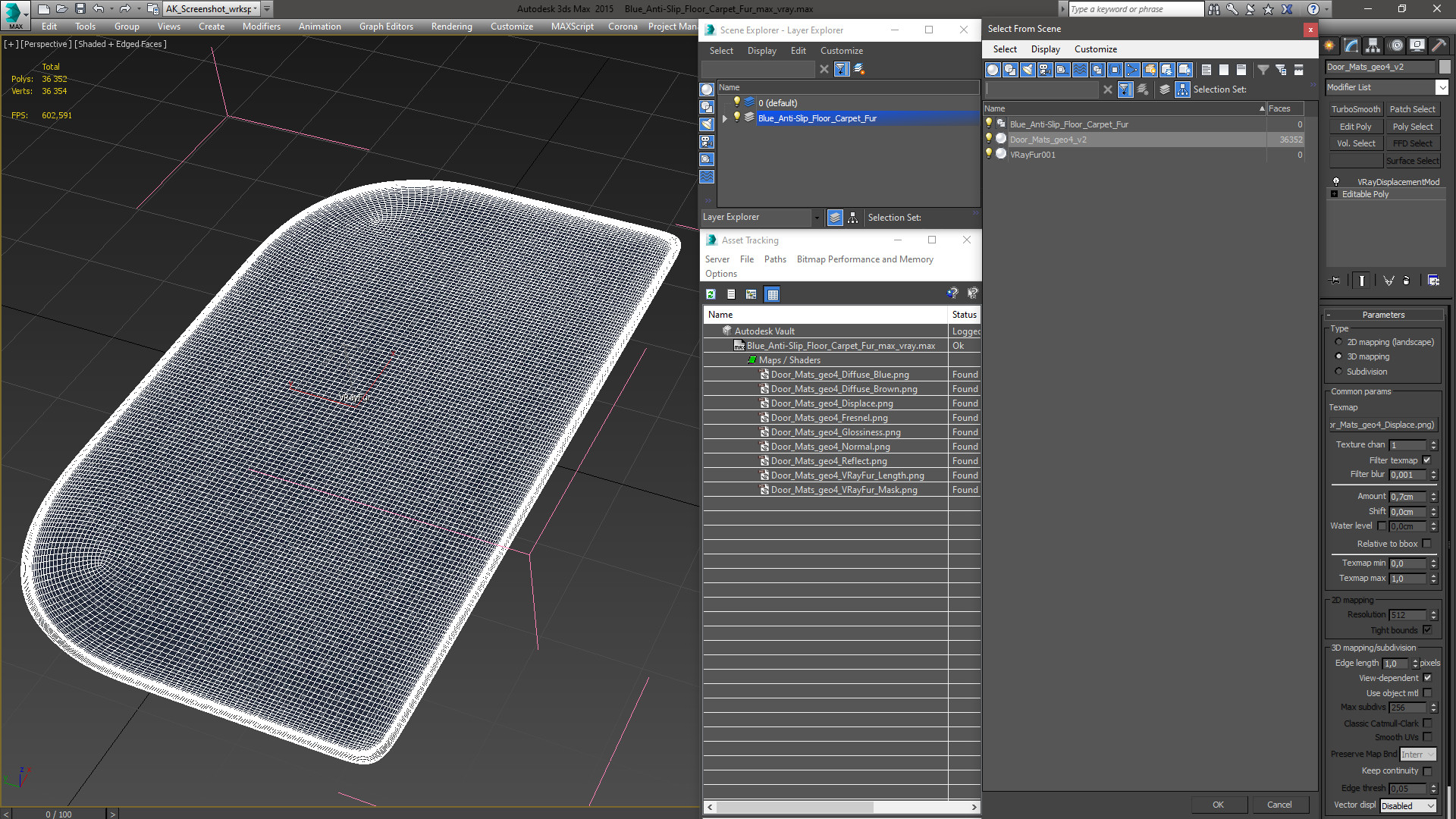
Task: Click Show End Result toggle icon
Action: (1362, 281)
